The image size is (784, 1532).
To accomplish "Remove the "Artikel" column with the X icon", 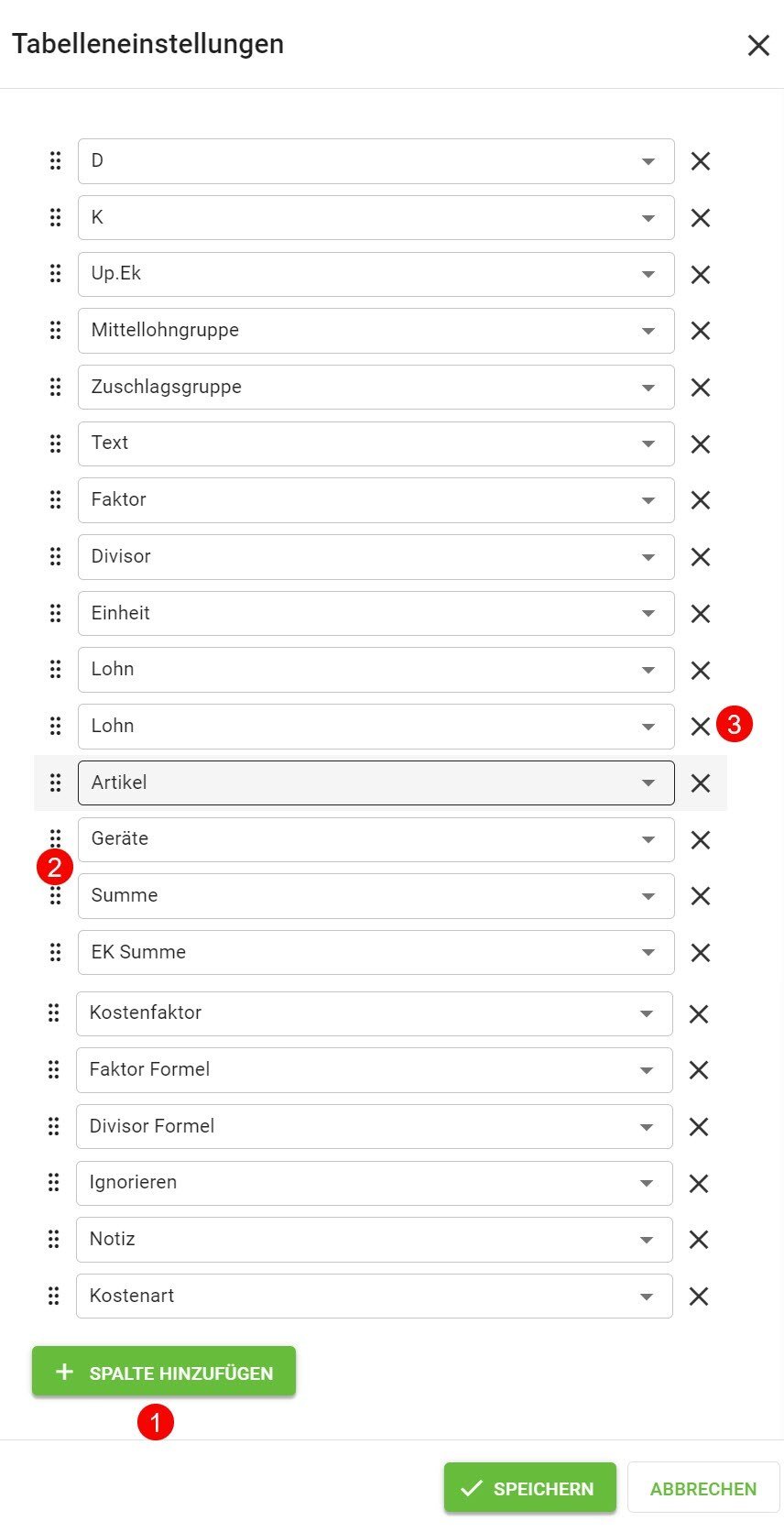I will coord(700,782).
